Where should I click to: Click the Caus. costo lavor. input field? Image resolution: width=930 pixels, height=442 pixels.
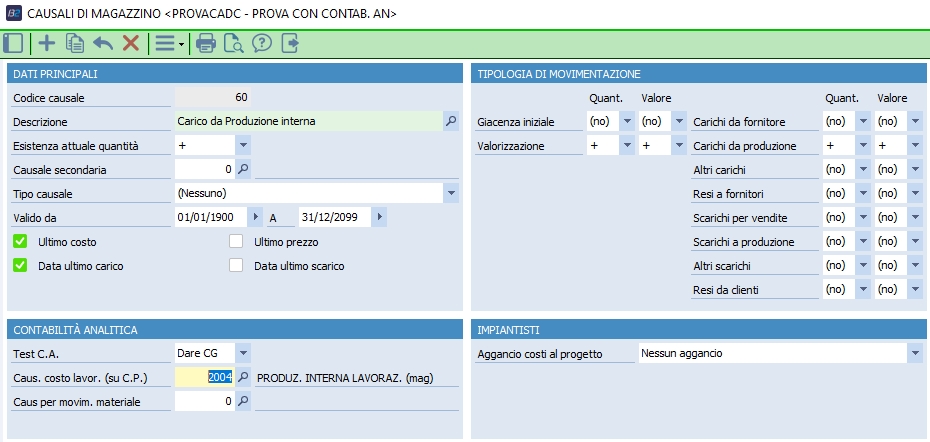click(205, 377)
